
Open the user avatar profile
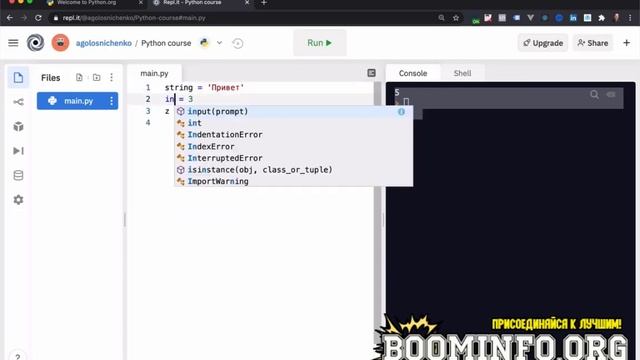[x=60, y=43]
